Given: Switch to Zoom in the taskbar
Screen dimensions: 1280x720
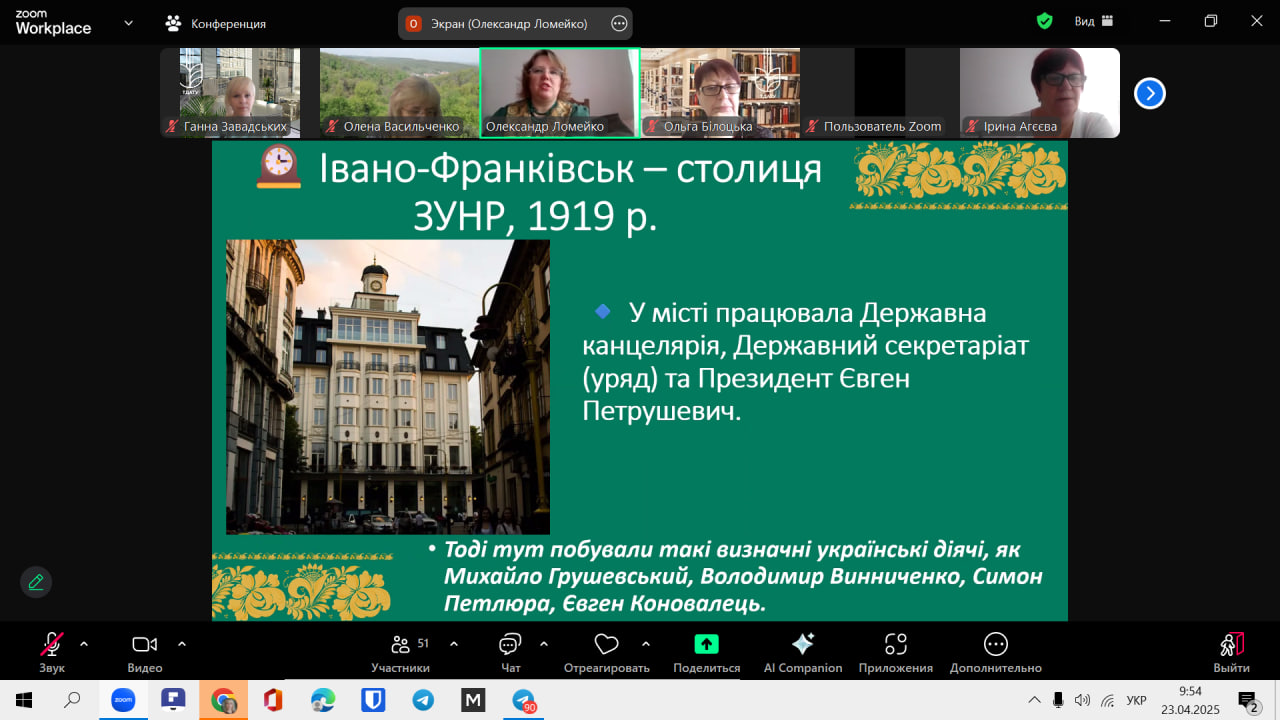Looking at the screenshot, I should click(123, 700).
